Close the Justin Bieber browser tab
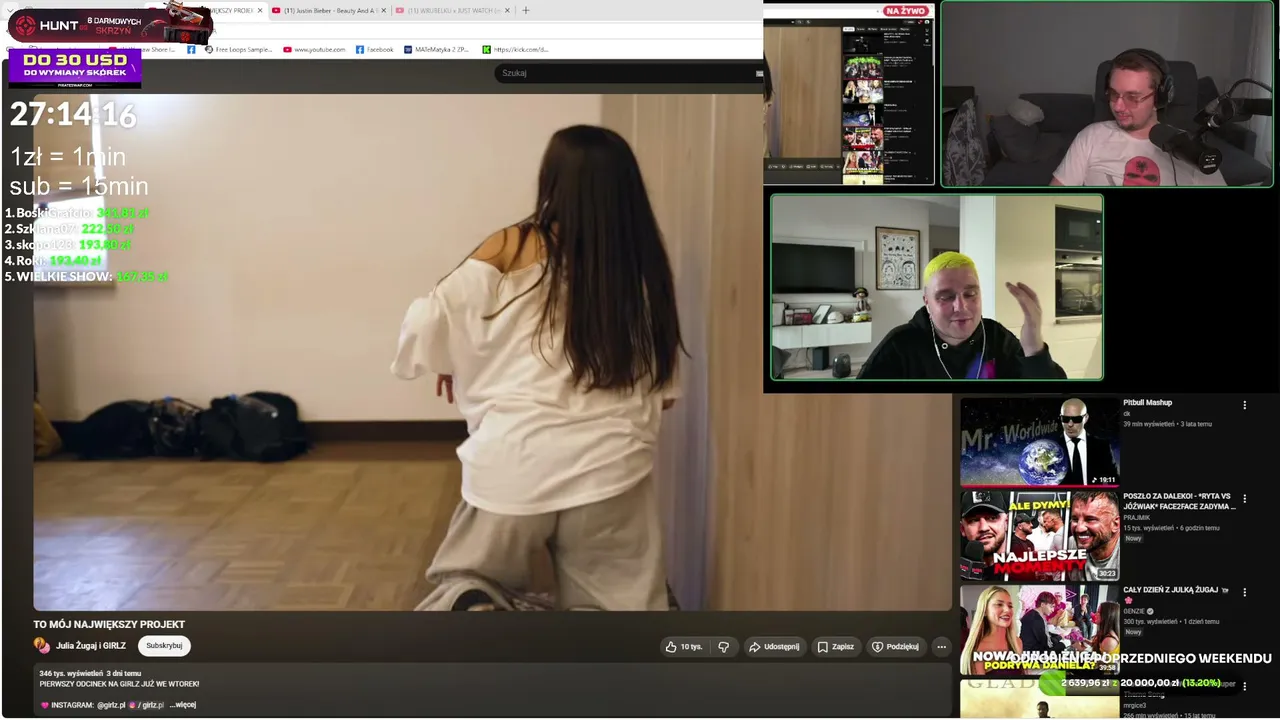The height and width of the screenshot is (720, 1280). (383, 11)
